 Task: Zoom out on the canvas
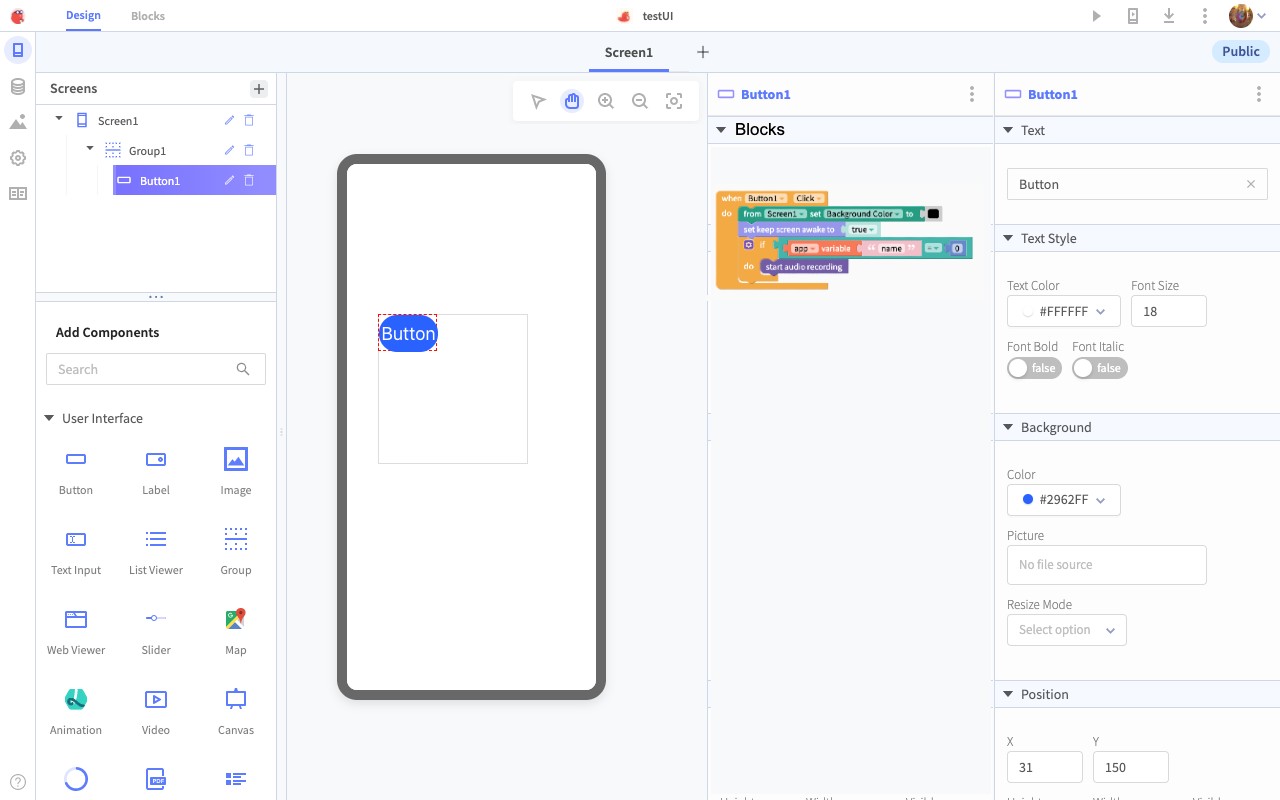(640, 101)
